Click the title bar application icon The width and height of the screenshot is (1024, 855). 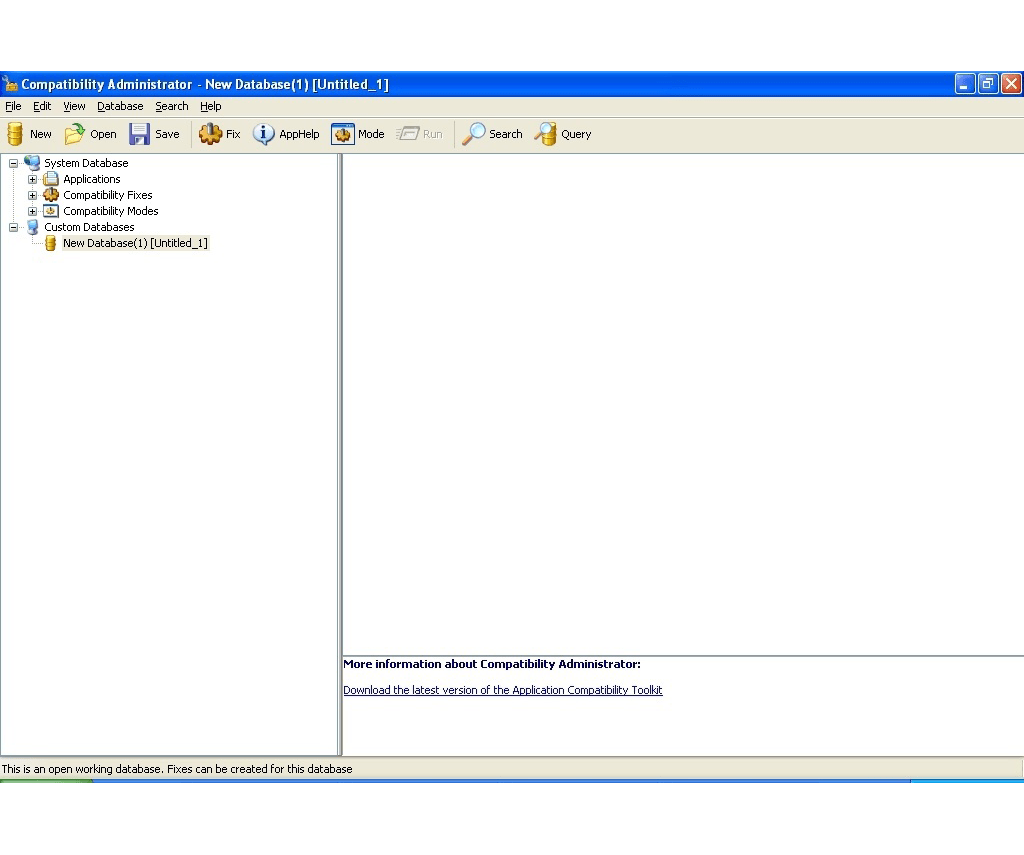9,84
